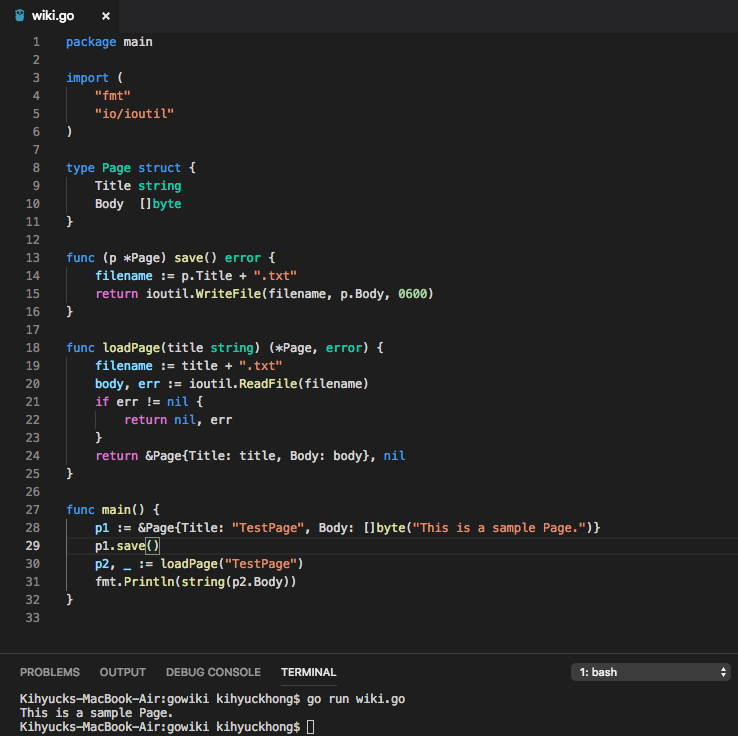Click the 'go run wiki.go' command text
This screenshot has width=738, height=736.
pos(356,699)
